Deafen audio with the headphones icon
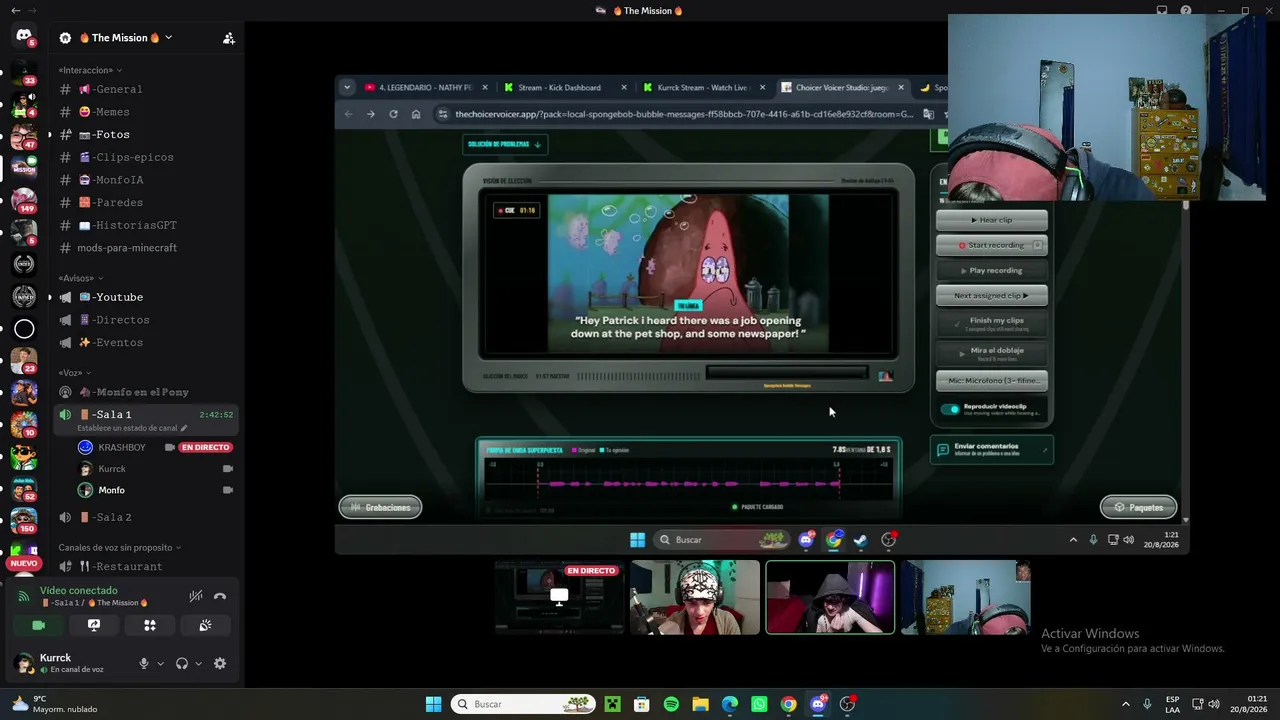Image resolution: width=1280 pixels, height=720 pixels. pos(182,663)
